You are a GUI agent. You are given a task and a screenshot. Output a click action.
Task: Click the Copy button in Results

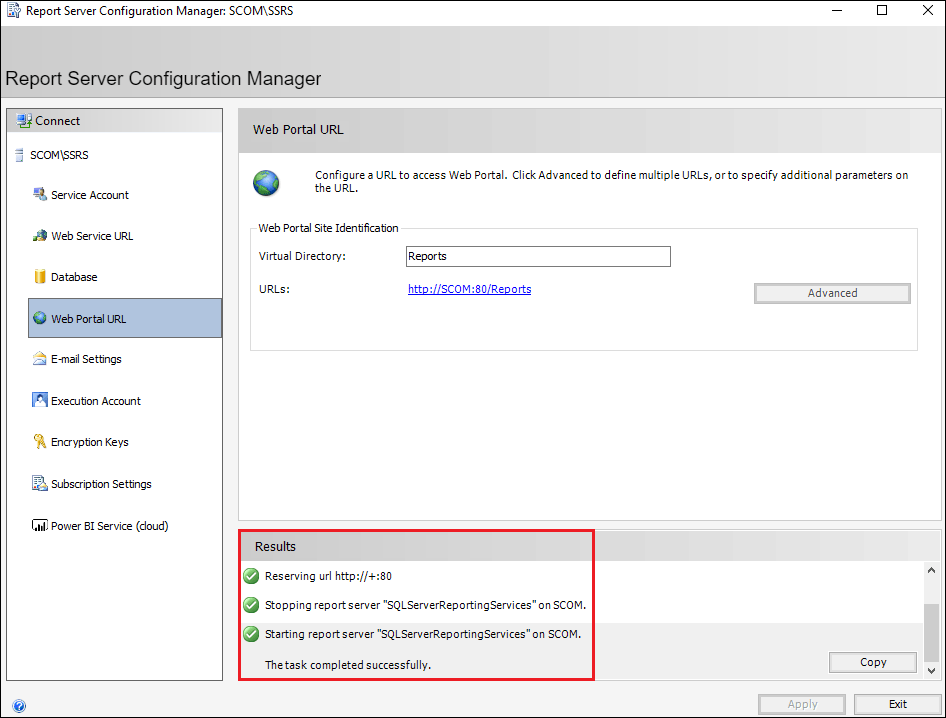click(873, 662)
